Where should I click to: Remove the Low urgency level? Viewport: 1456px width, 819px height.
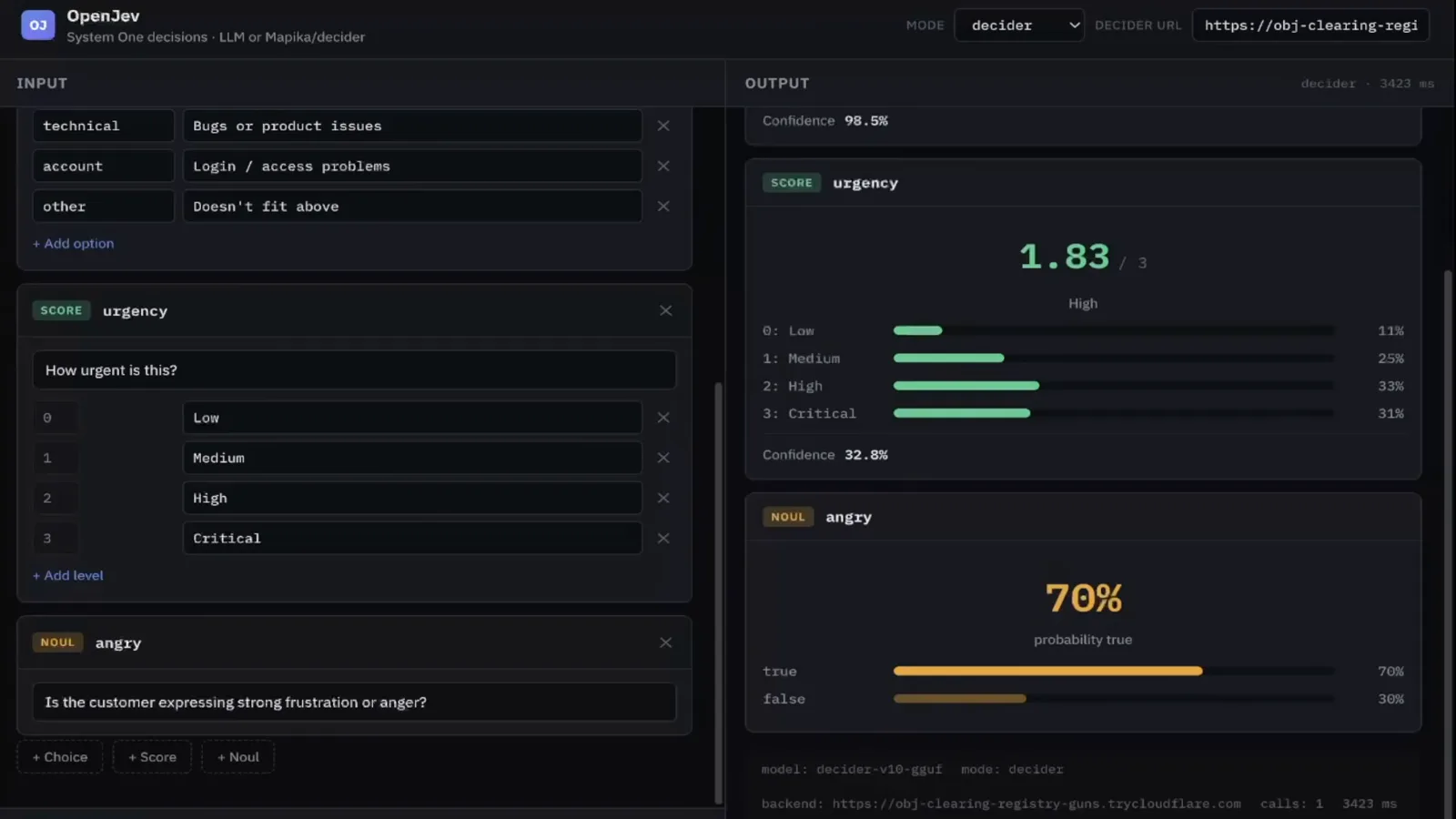click(x=663, y=418)
